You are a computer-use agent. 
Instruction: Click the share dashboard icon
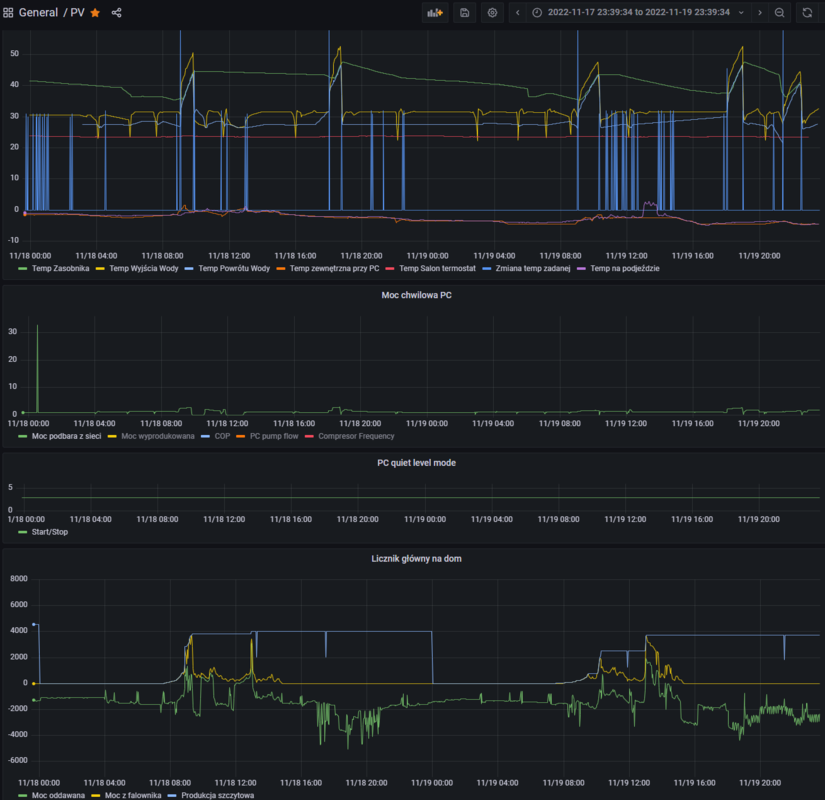(x=117, y=13)
